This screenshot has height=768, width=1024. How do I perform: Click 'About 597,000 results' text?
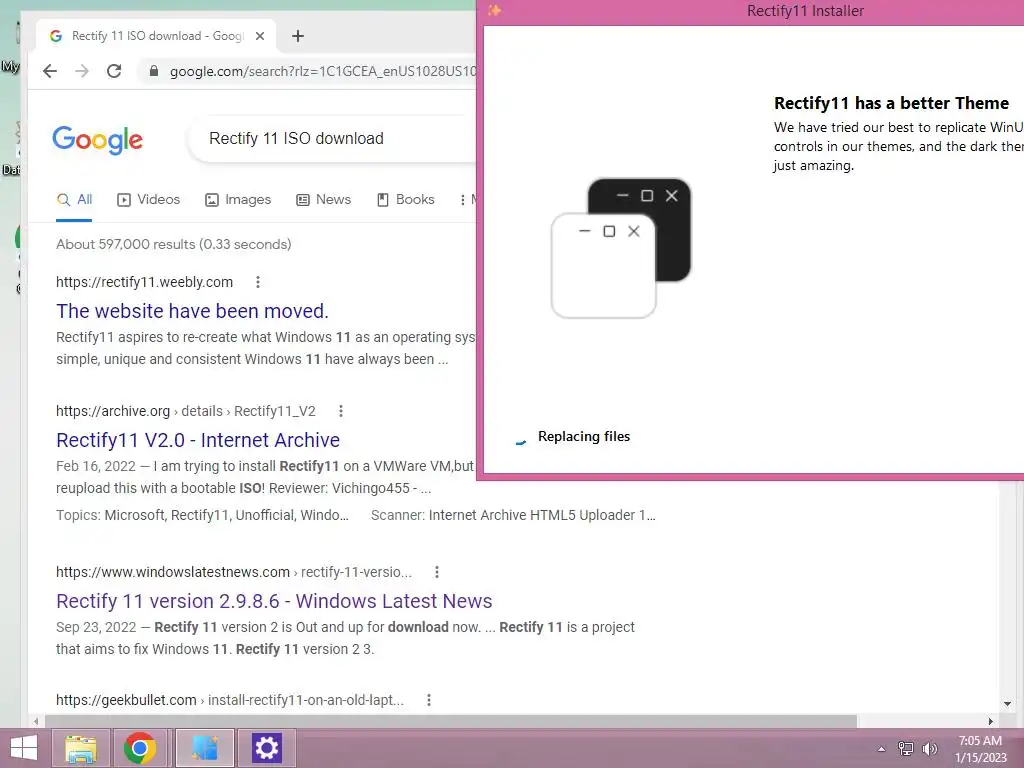(174, 244)
